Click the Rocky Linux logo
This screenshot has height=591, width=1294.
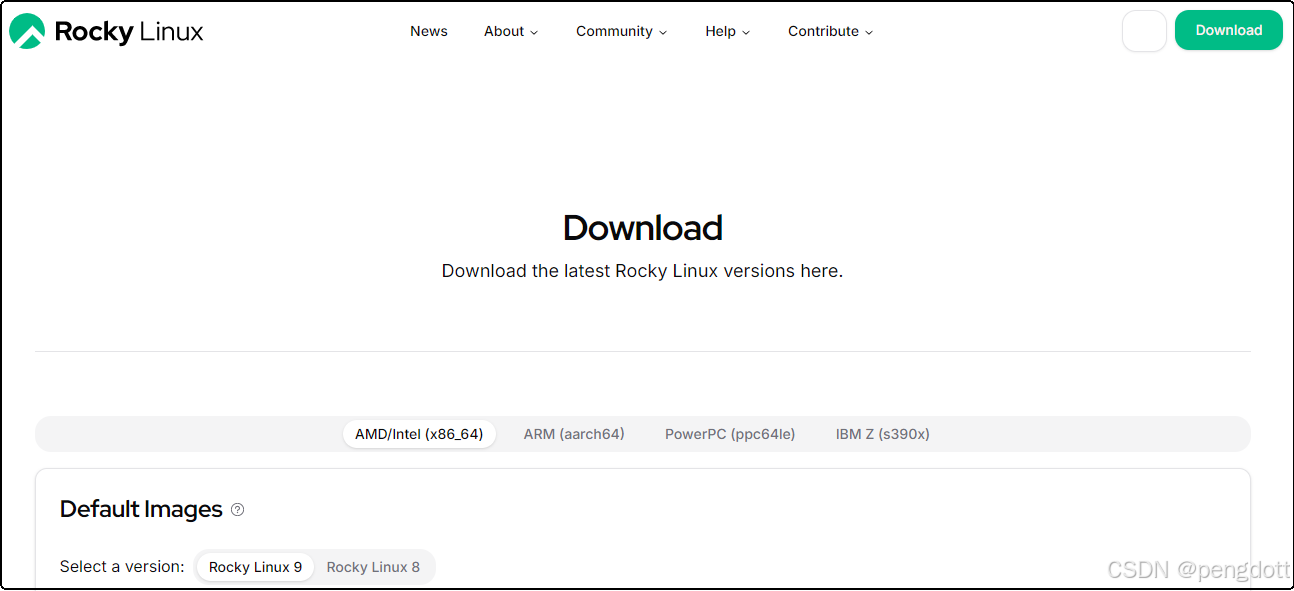pyautogui.click(x=106, y=31)
